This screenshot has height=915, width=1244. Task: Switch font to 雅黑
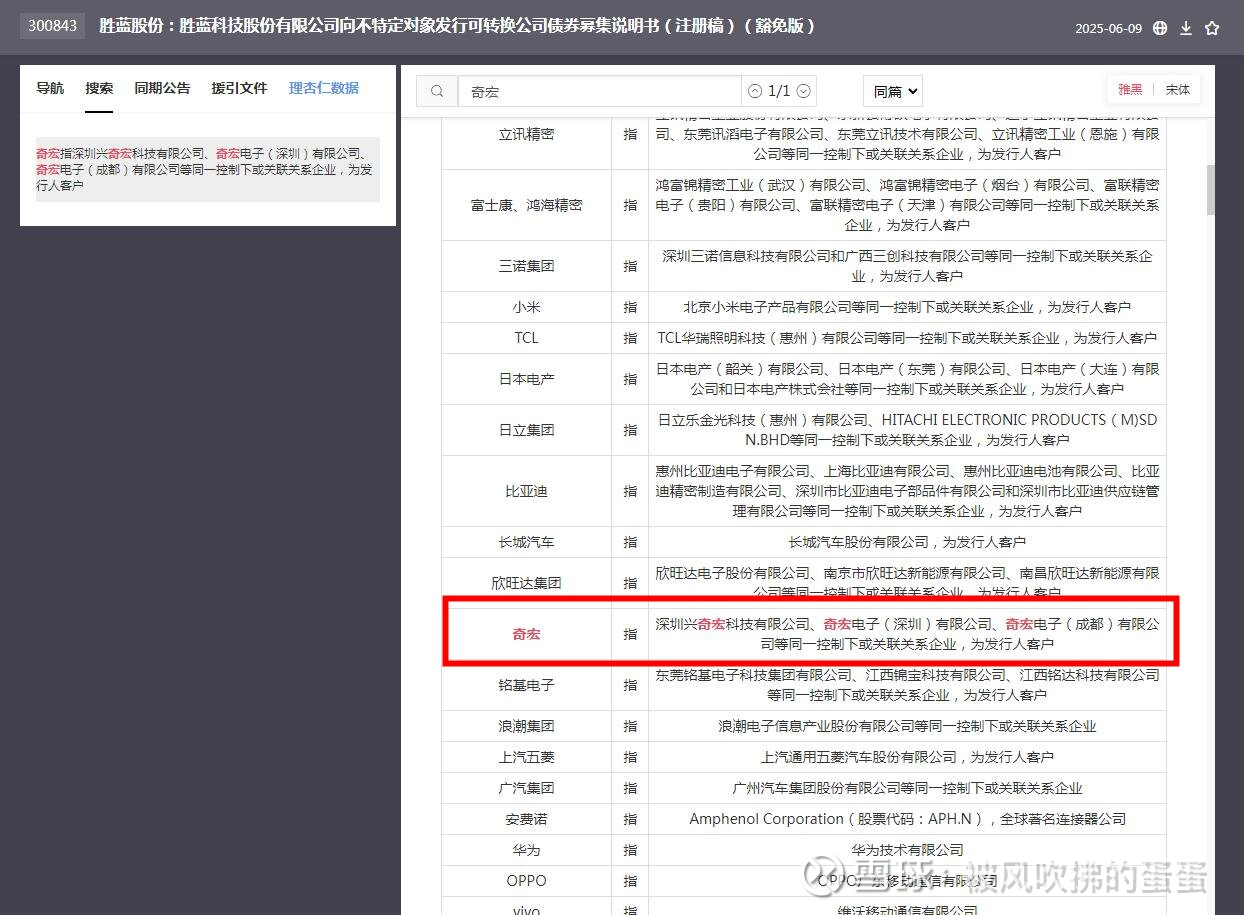[1130, 90]
